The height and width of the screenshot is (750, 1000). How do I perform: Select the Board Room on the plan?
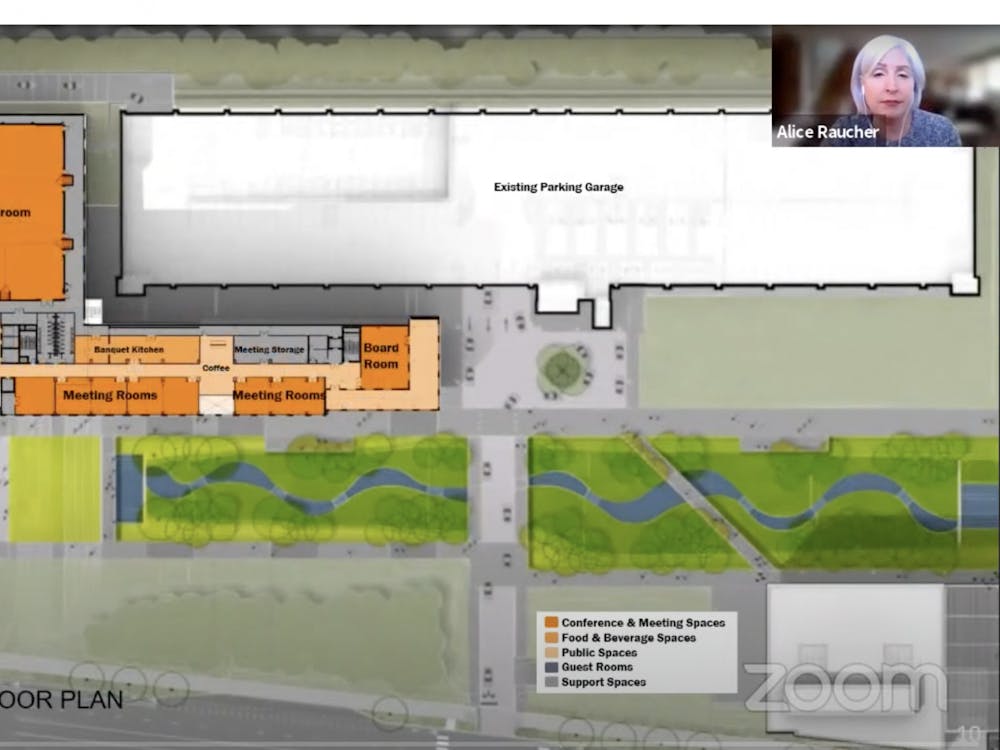tap(381, 357)
